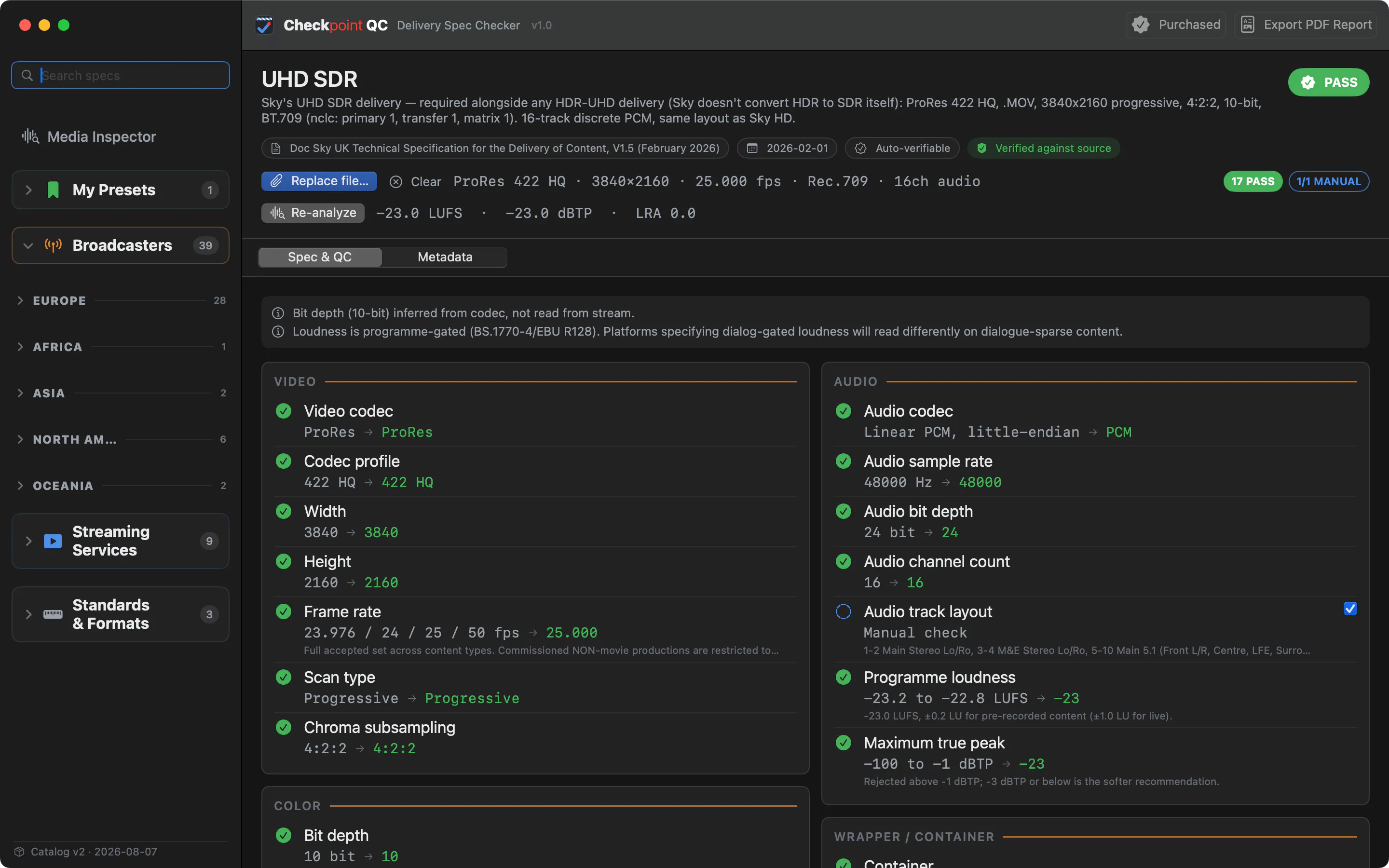1389x868 pixels.
Task: Focus the Search specs input field
Action: [x=121, y=75]
